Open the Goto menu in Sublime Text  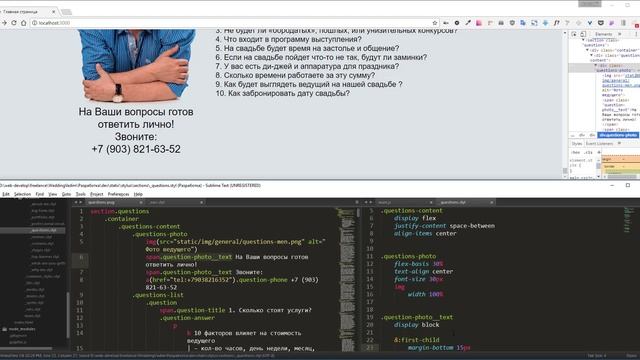66,194
